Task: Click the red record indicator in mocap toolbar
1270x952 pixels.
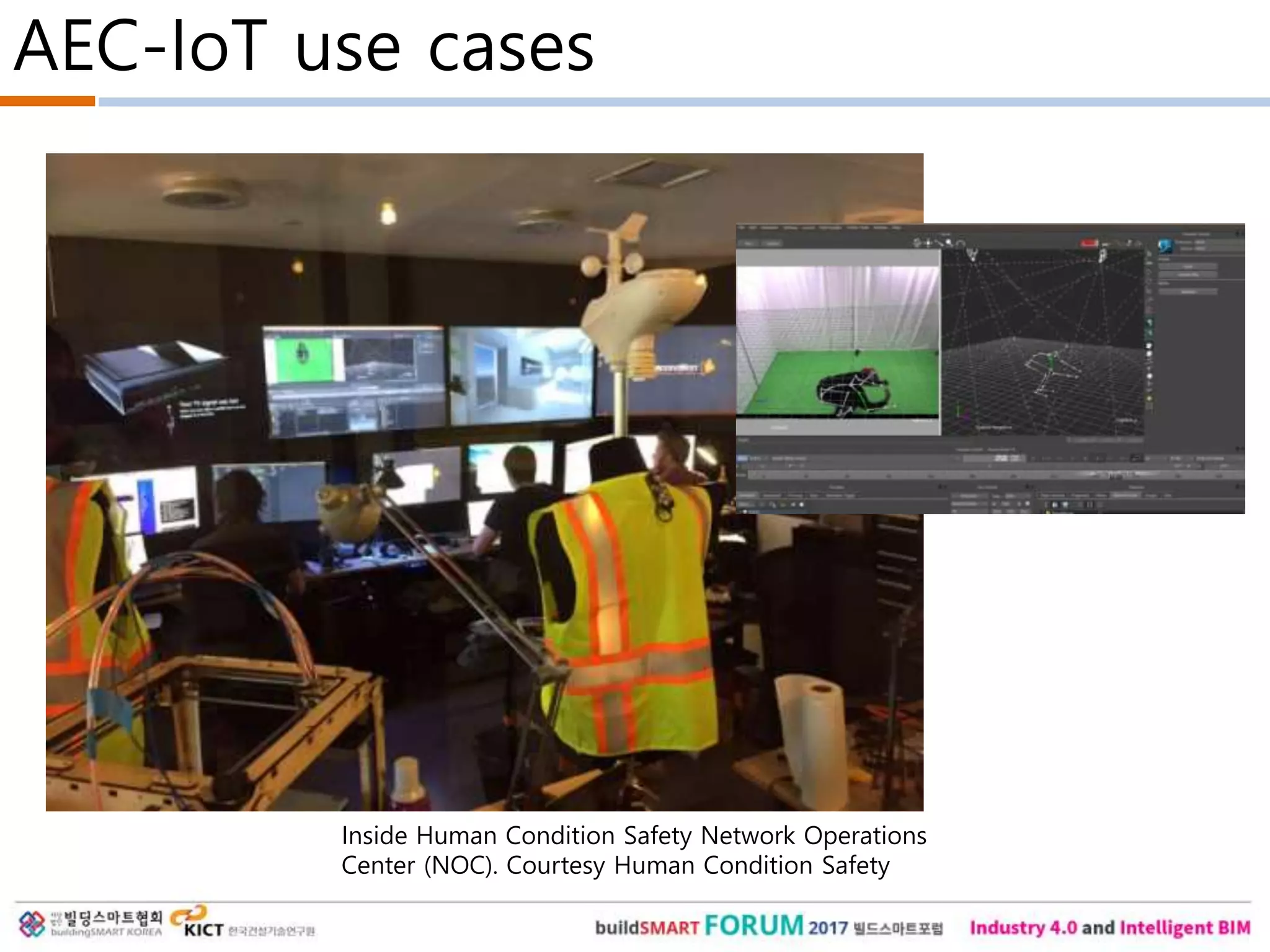Action: coord(1090,244)
